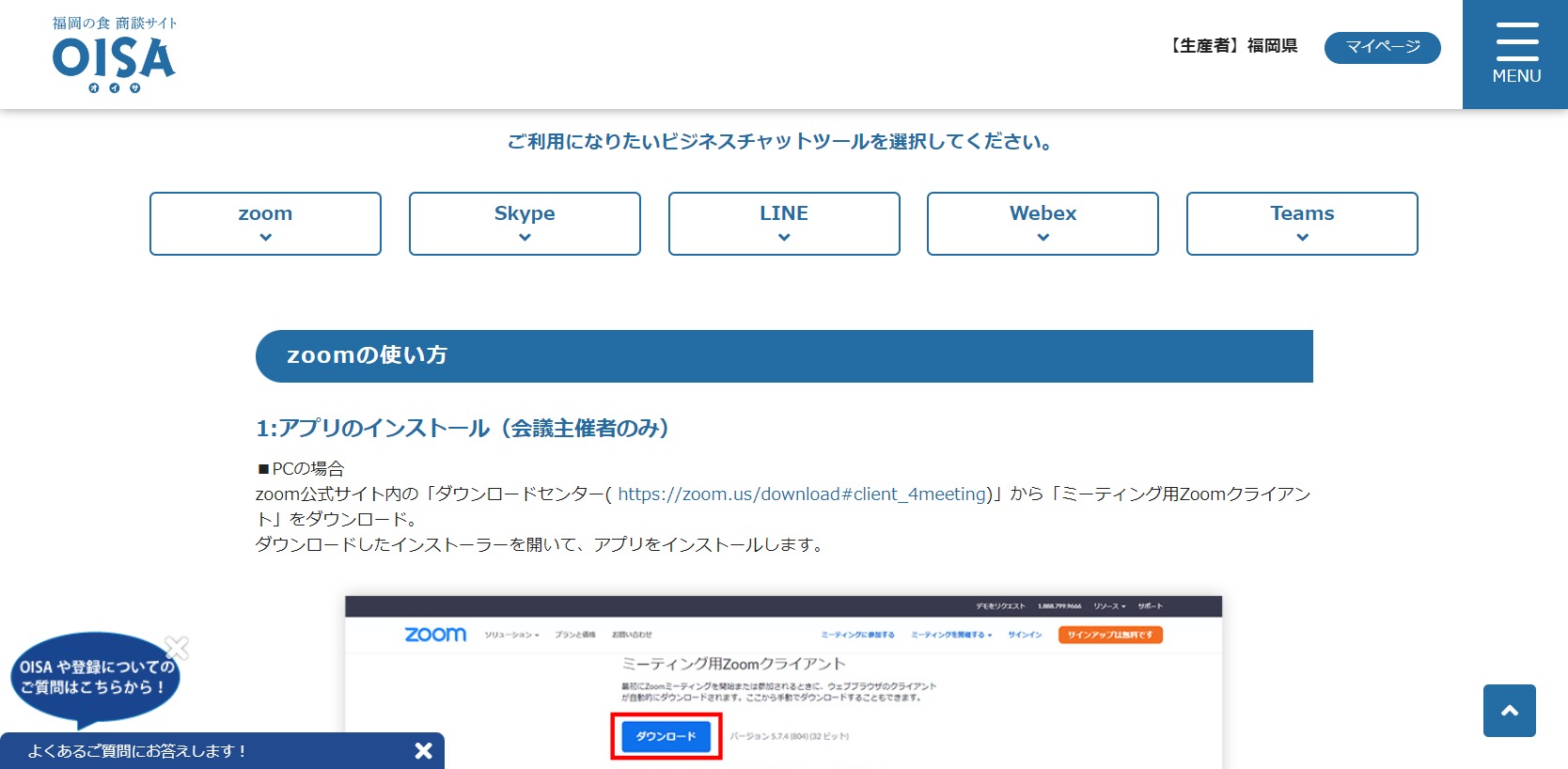This screenshot has width=1568, height=769.
Task: Expand the Webex tool section
Action: pyautogui.click(x=1043, y=224)
